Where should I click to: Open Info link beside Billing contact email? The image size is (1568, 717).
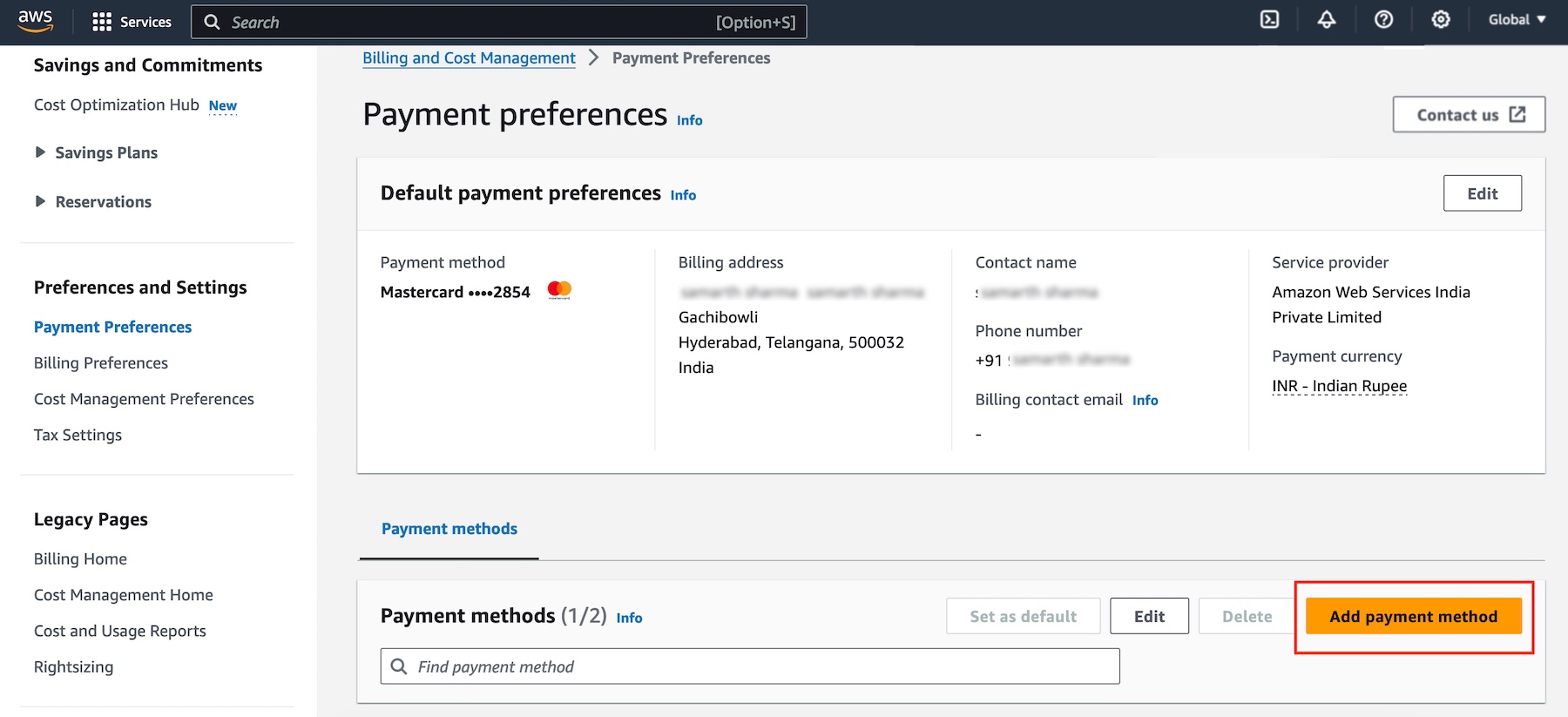pyautogui.click(x=1145, y=400)
